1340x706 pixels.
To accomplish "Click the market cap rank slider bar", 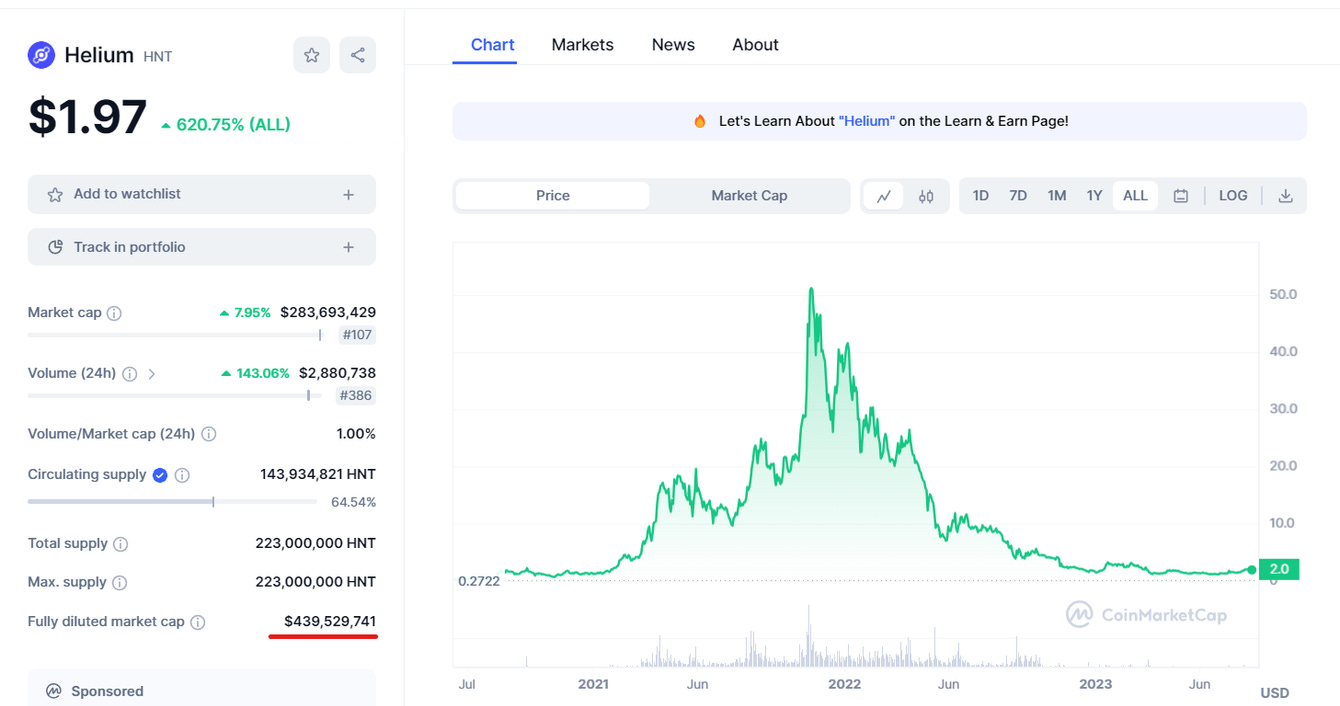I will (x=175, y=335).
